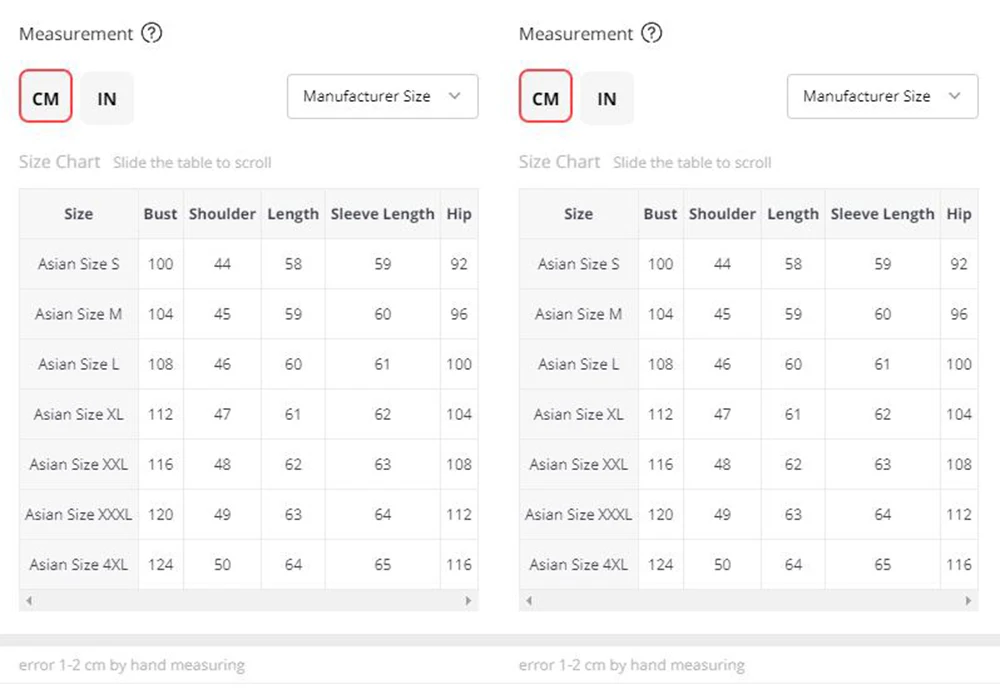Select CM unit in left panel
Image resolution: width=1000 pixels, height=697 pixels.
pos(45,96)
